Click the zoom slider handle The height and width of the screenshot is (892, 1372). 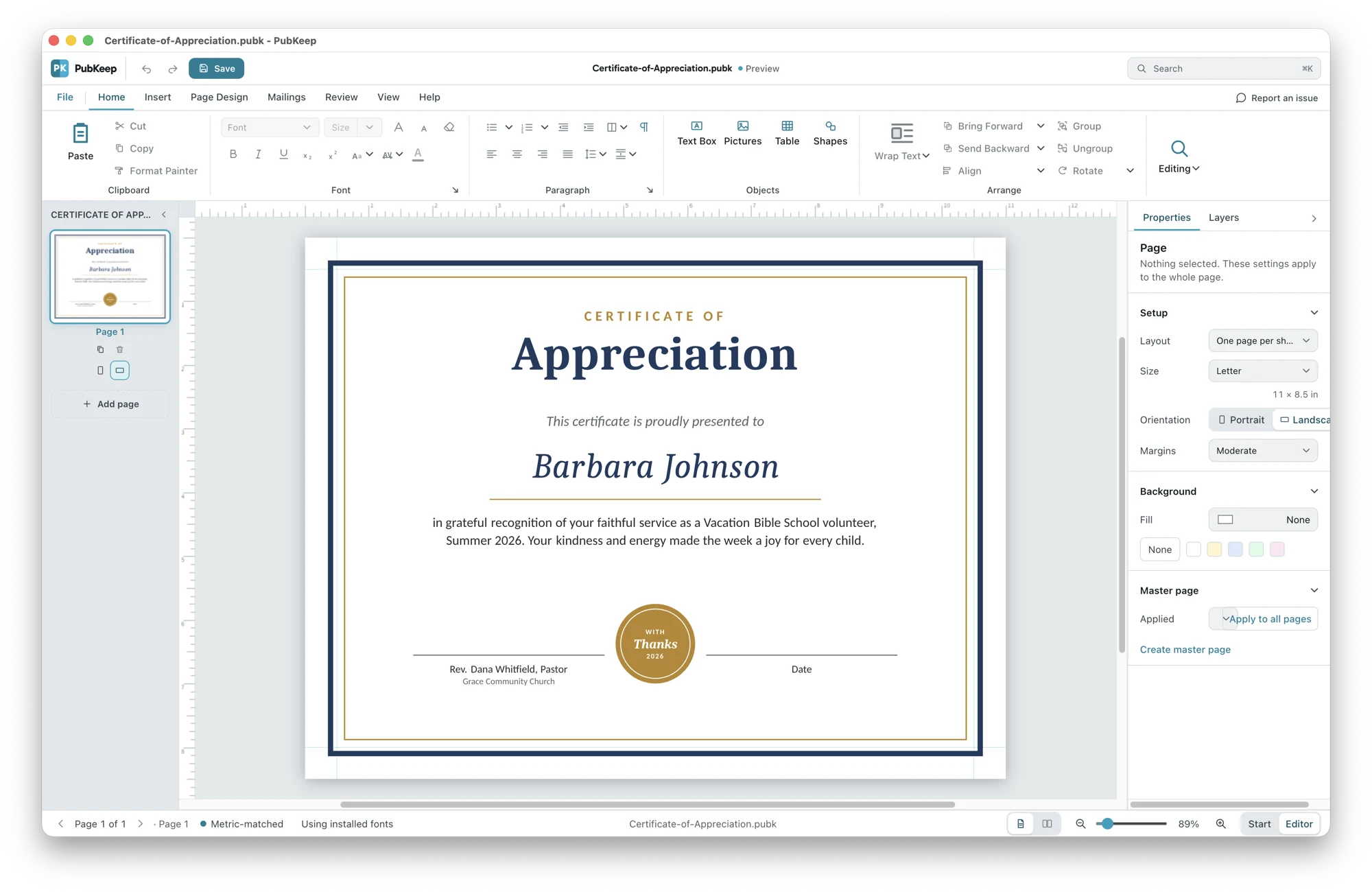coord(1107,823)
